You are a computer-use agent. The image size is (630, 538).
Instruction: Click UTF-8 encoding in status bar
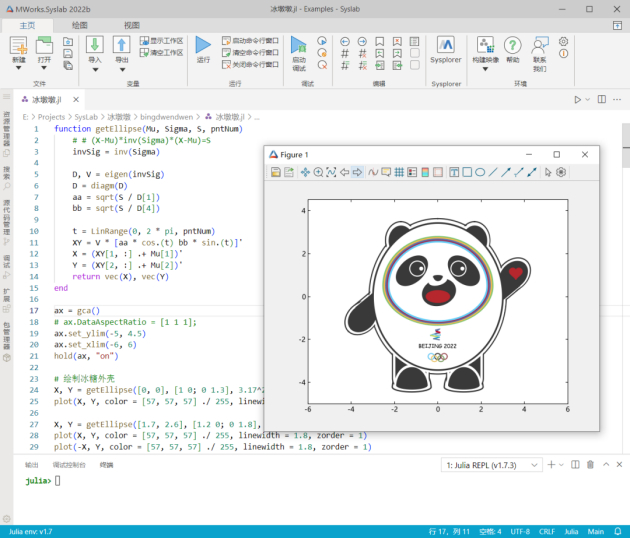click(x=520, y=531)
